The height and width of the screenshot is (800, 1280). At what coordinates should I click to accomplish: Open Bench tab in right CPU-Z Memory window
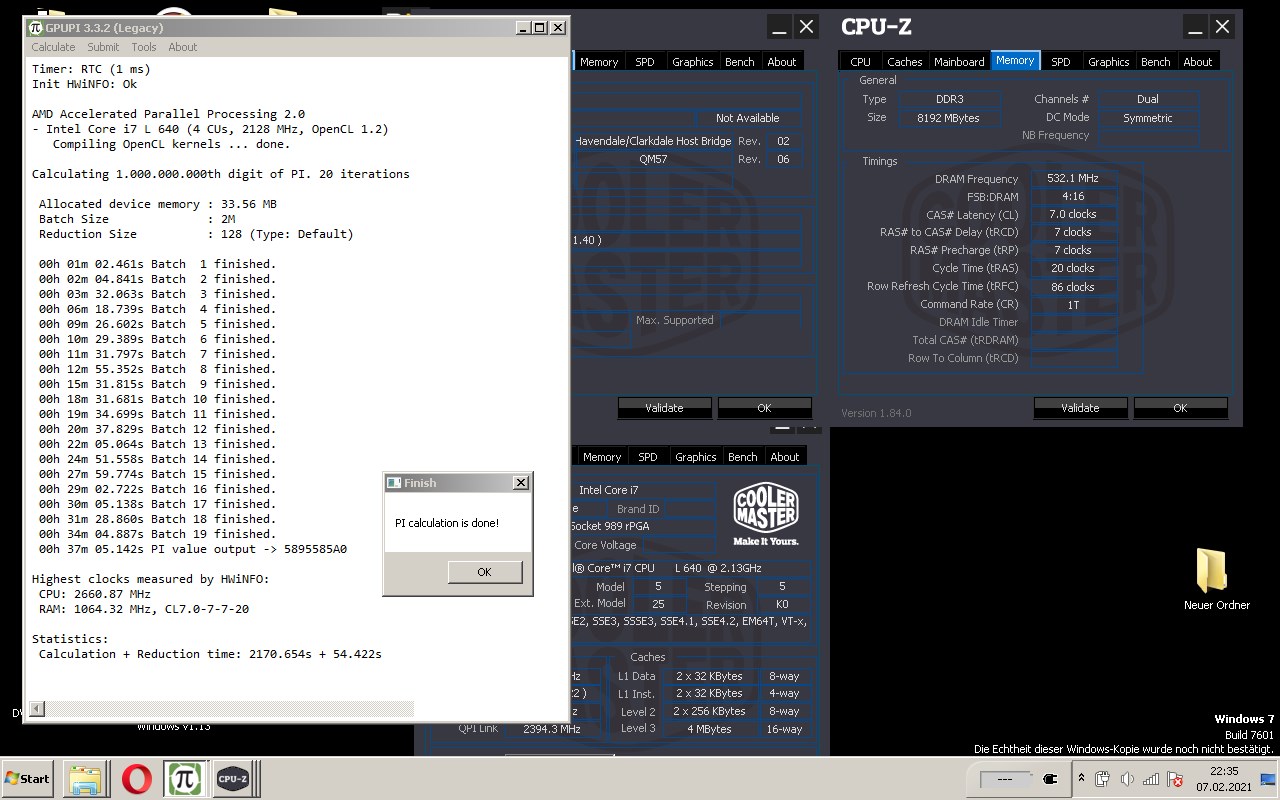click(x=1156, y=61)
